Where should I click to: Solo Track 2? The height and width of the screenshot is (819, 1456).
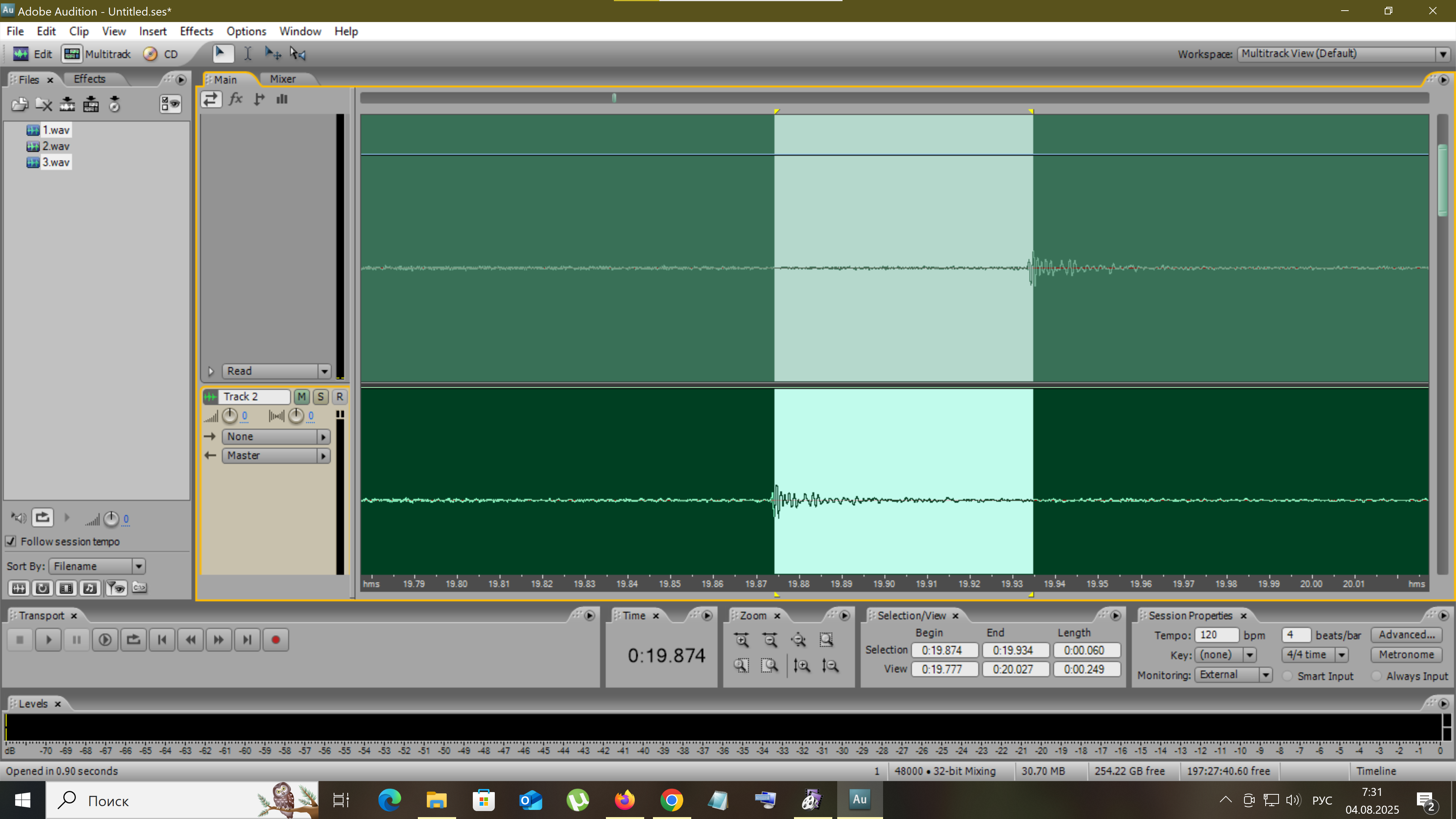pos(320,397)
